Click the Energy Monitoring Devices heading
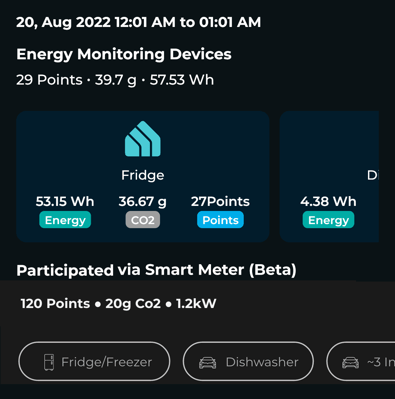This screenshot has height=399, width=395. pos(124,55)
